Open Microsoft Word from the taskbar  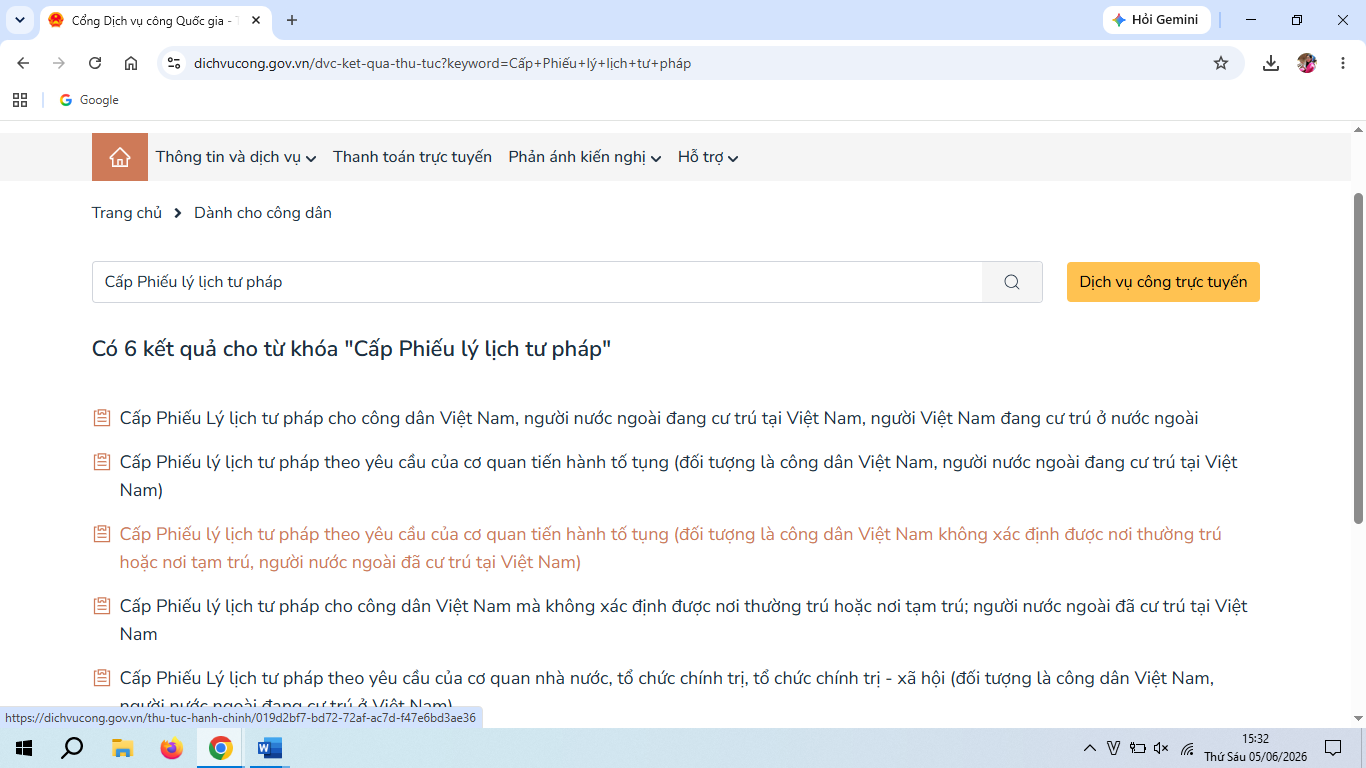click(x=270, y=748)
